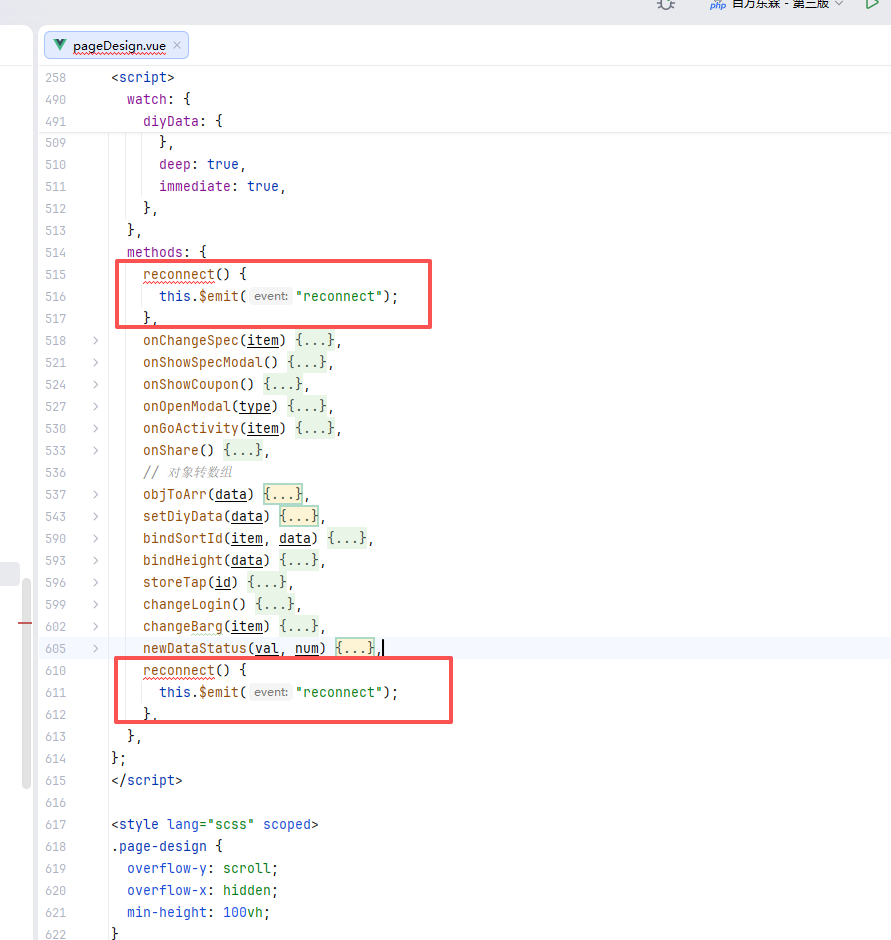The image size is (891, 940).
Task: Expand the onShare() method fold chevron
Action: [95, 450]
